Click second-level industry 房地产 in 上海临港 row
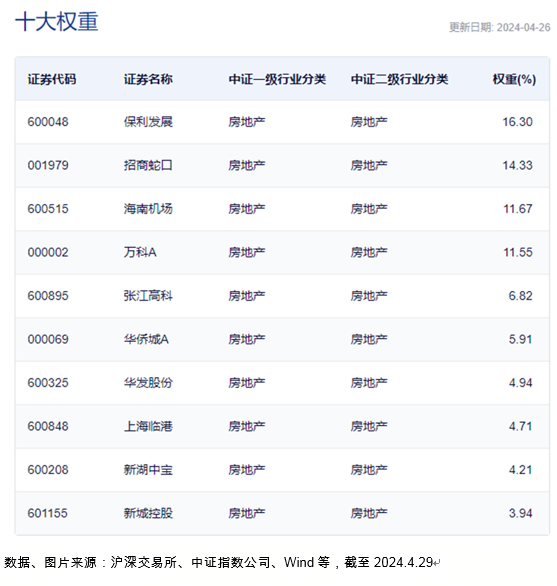 click(369, 426)
